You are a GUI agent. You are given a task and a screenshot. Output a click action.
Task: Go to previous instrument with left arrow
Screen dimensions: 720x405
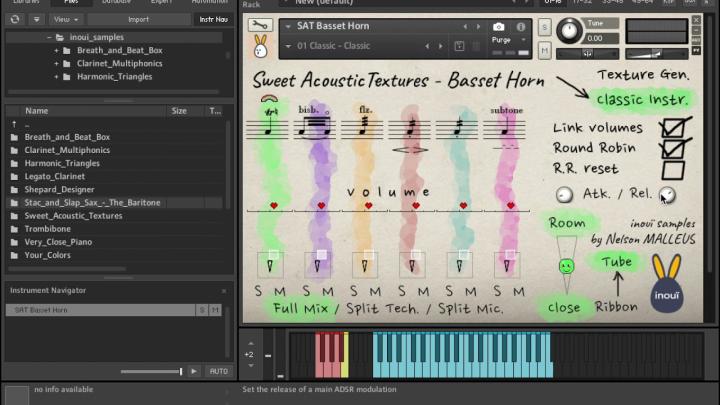(x=465, y=27)
